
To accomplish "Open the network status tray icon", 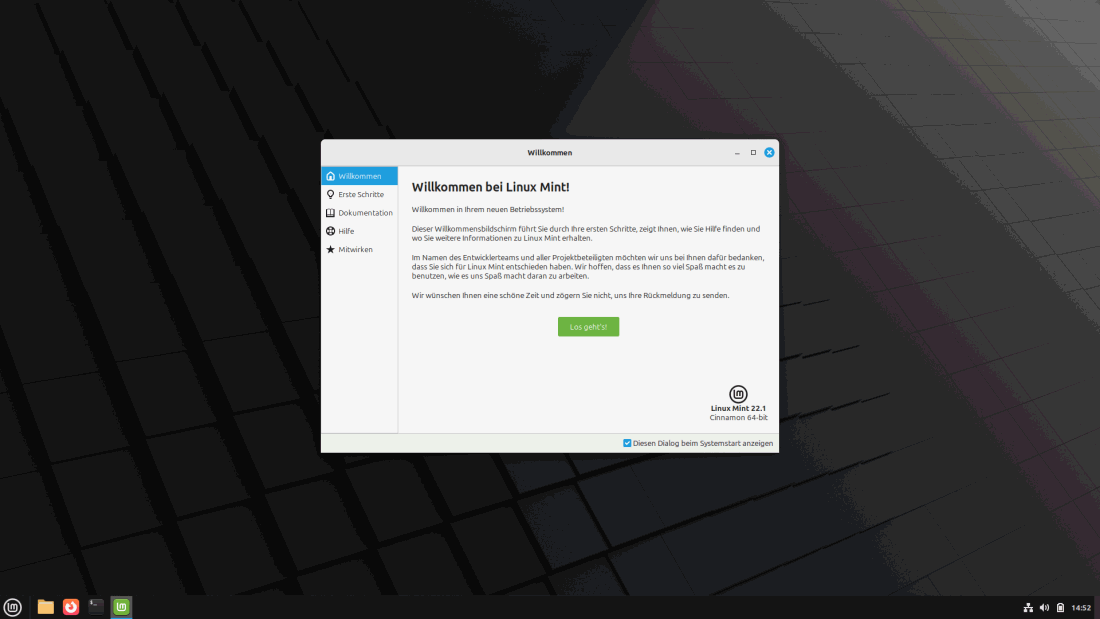I will 1028,608.
